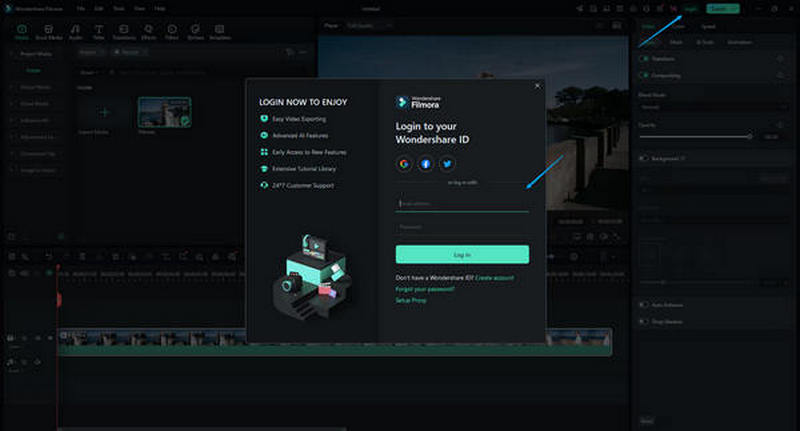Expand the Import dropdown in media panel

(x=91, y=52)
